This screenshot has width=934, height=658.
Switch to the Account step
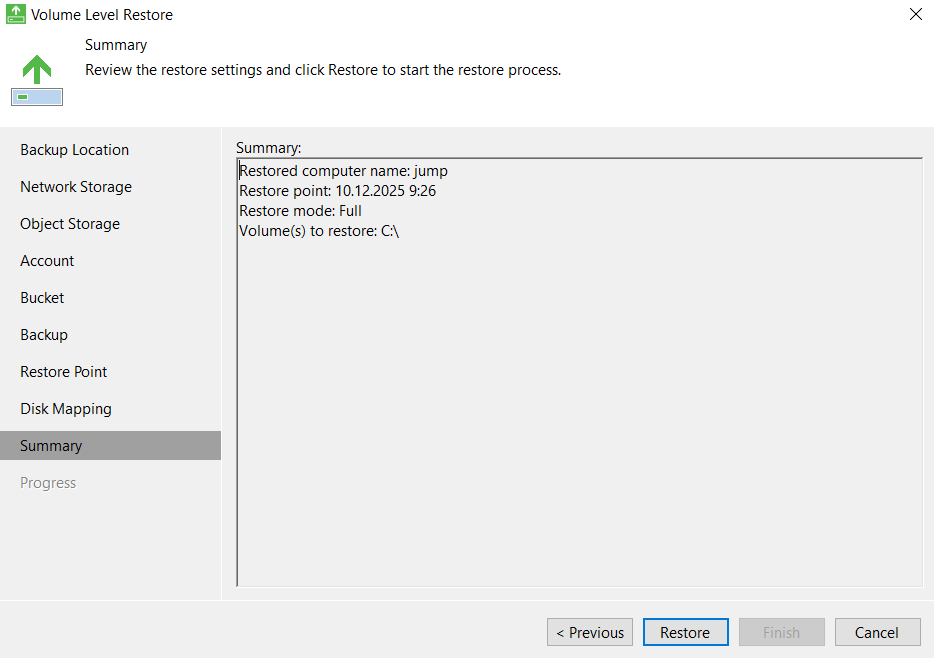click(x=47, y=261)
